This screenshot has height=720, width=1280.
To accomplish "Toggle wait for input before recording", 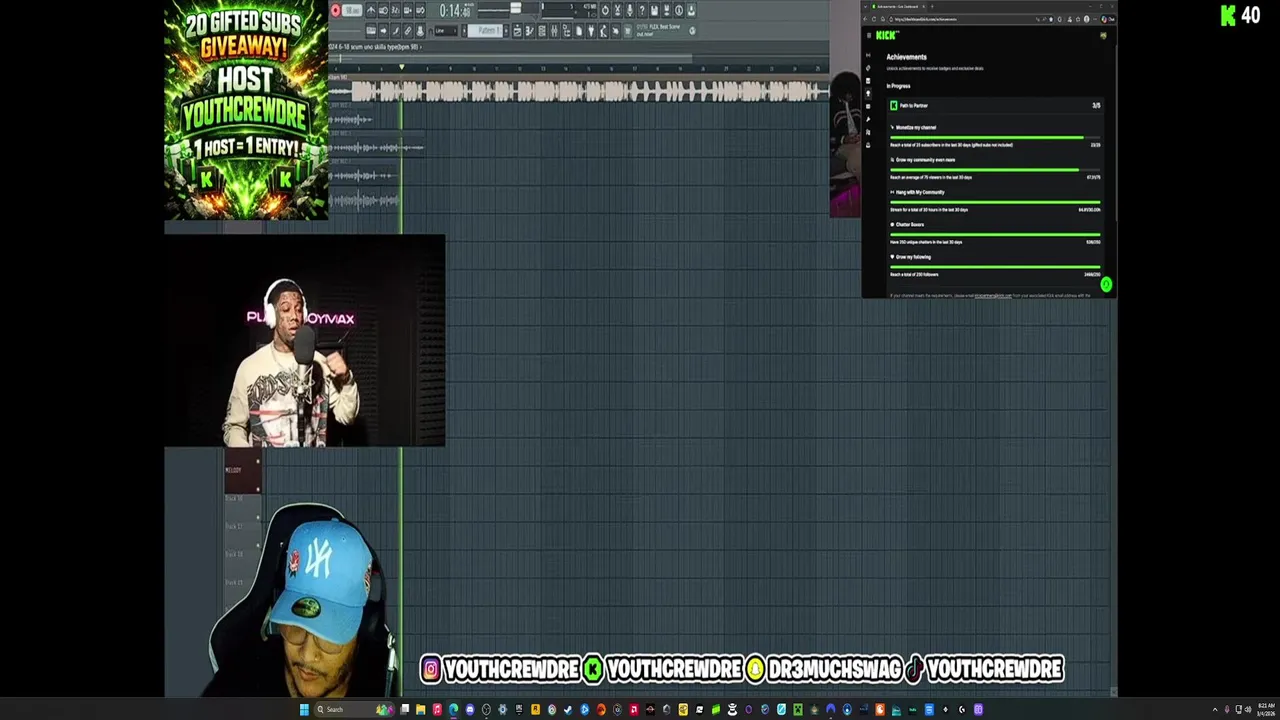I will 384,11.
